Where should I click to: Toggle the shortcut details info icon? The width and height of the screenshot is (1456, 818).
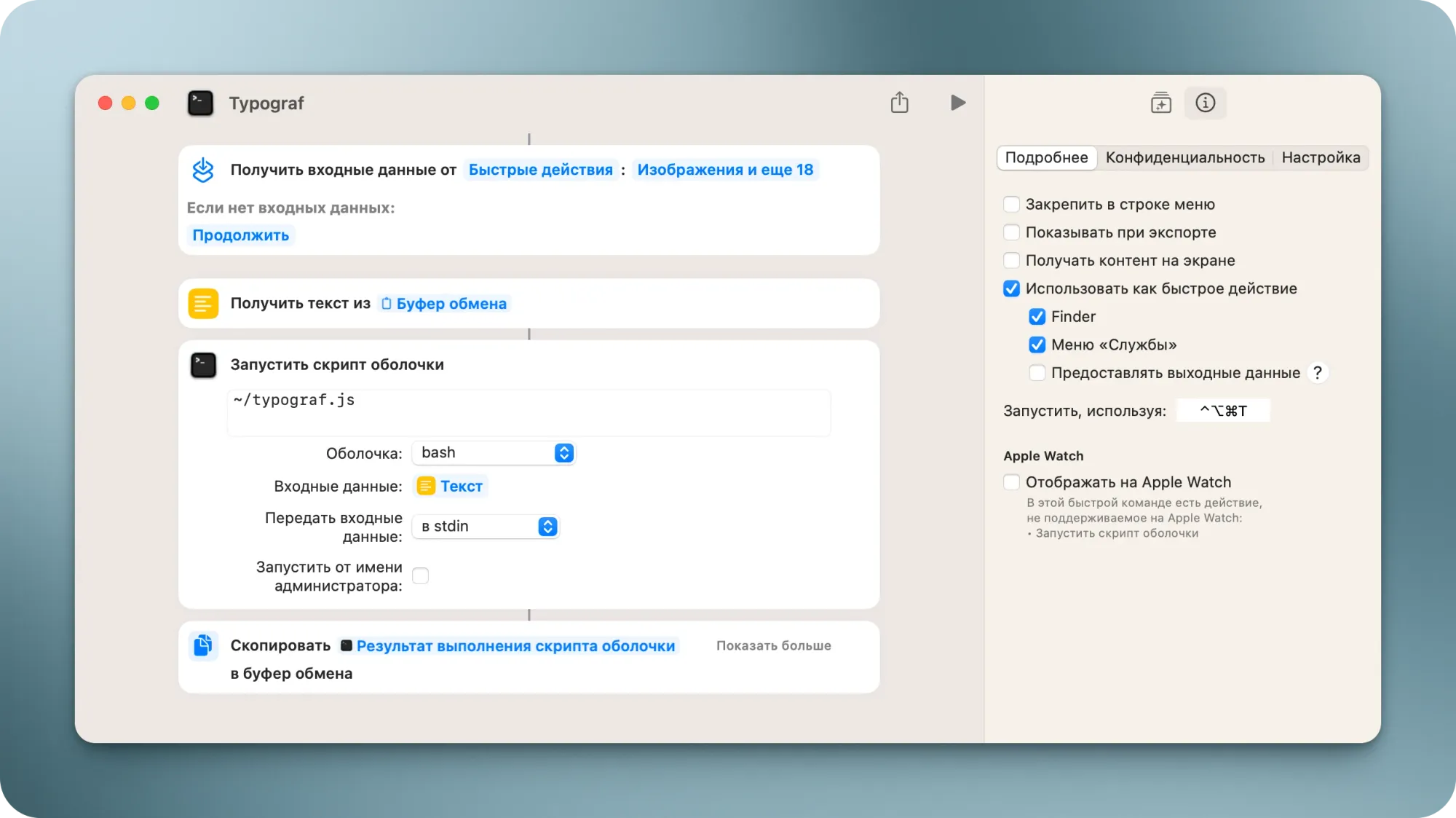1206,103
